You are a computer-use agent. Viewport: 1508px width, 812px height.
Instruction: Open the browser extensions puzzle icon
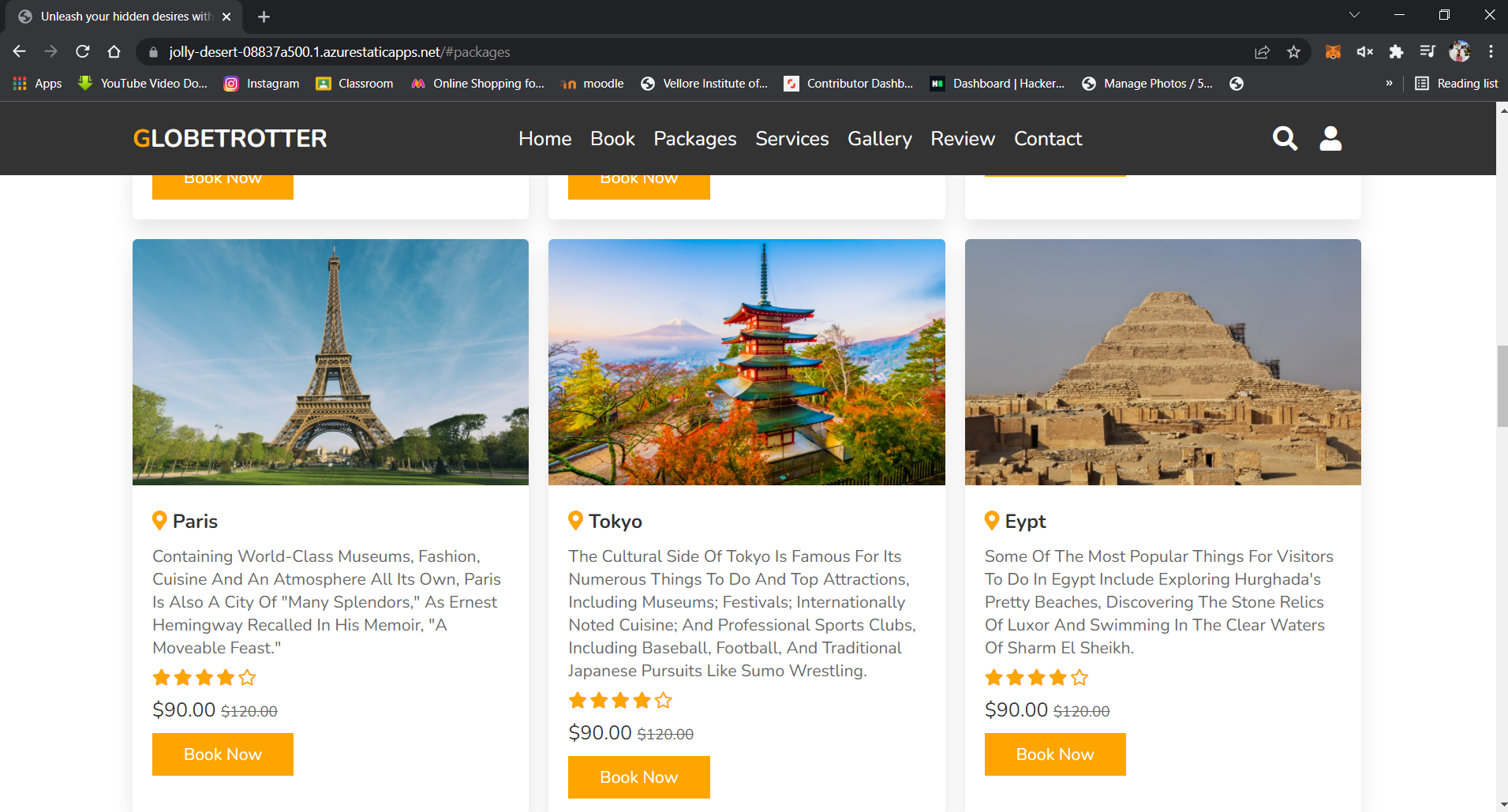click(1396, 51)
